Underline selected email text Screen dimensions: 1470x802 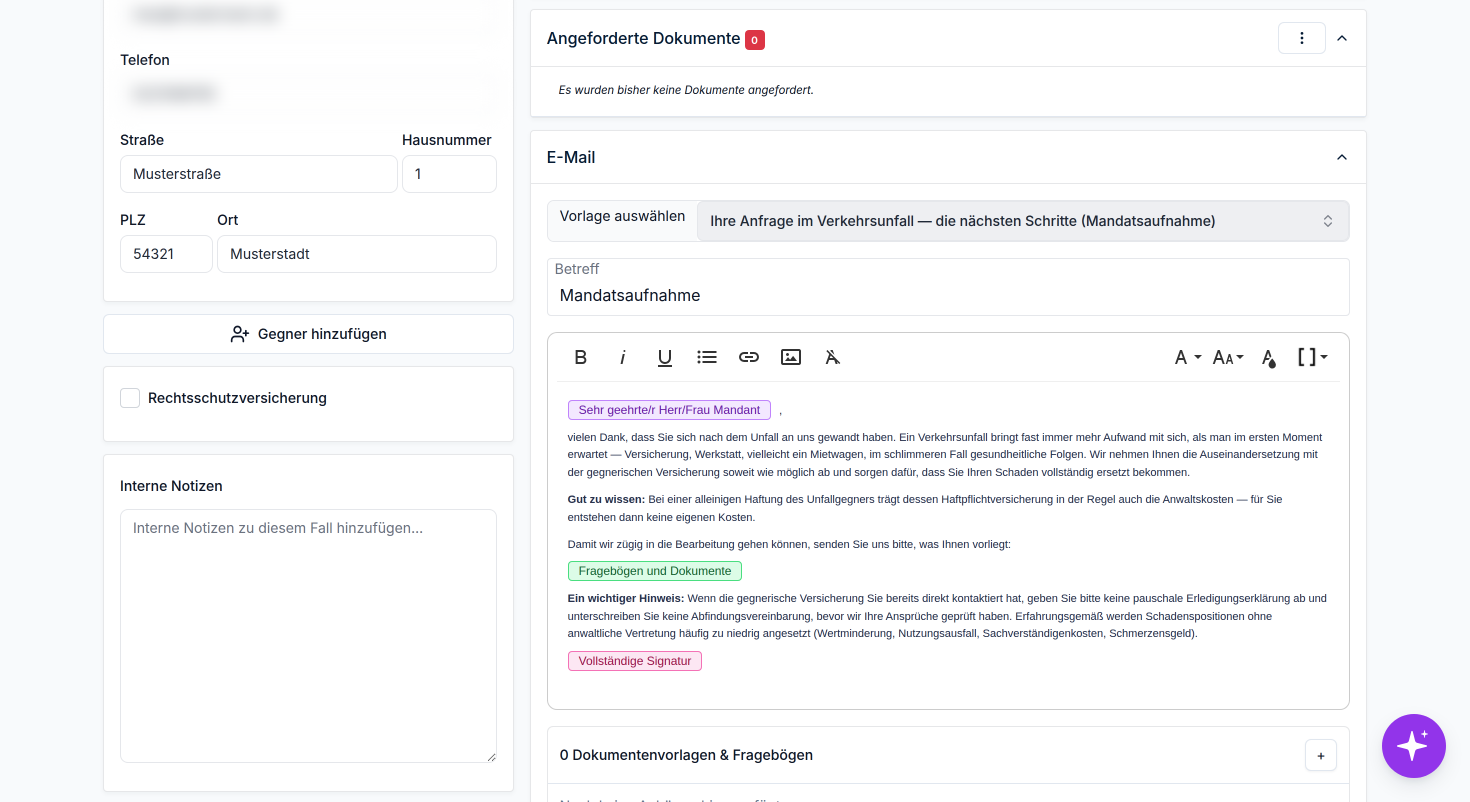point(665,357)
